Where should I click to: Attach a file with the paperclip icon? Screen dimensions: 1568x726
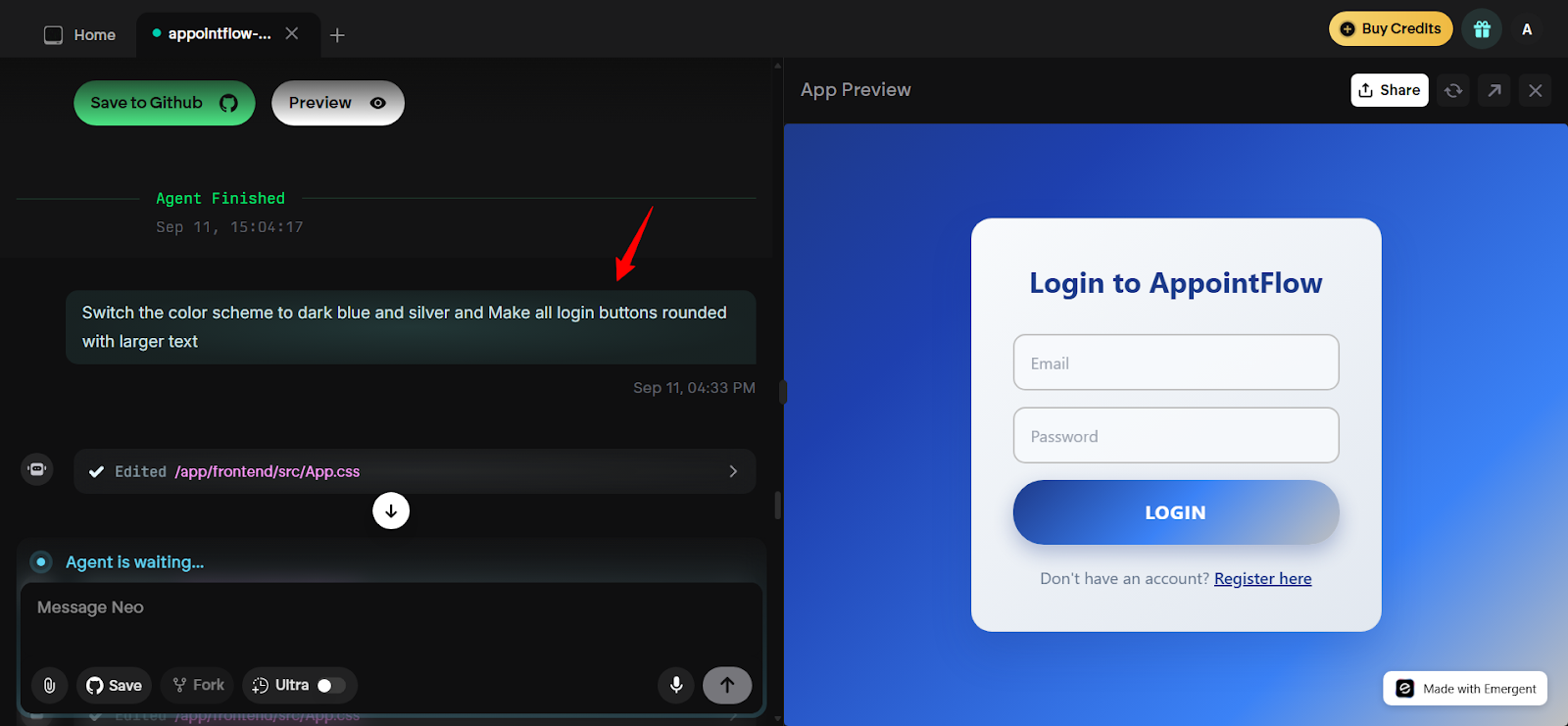[x=49, y=685]
